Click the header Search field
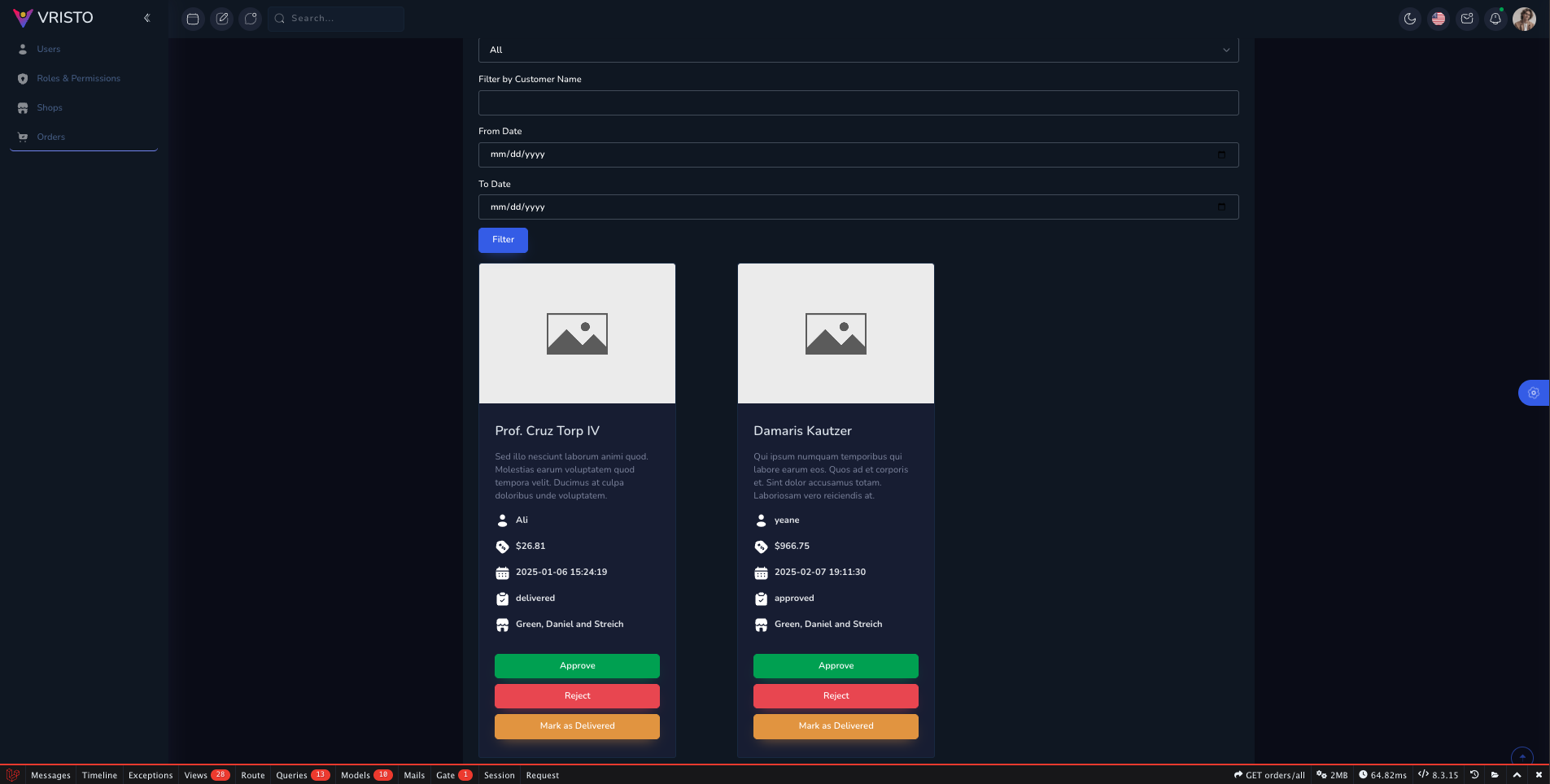The width and height of the screenshot is (1550, 784). click(336, 19)
